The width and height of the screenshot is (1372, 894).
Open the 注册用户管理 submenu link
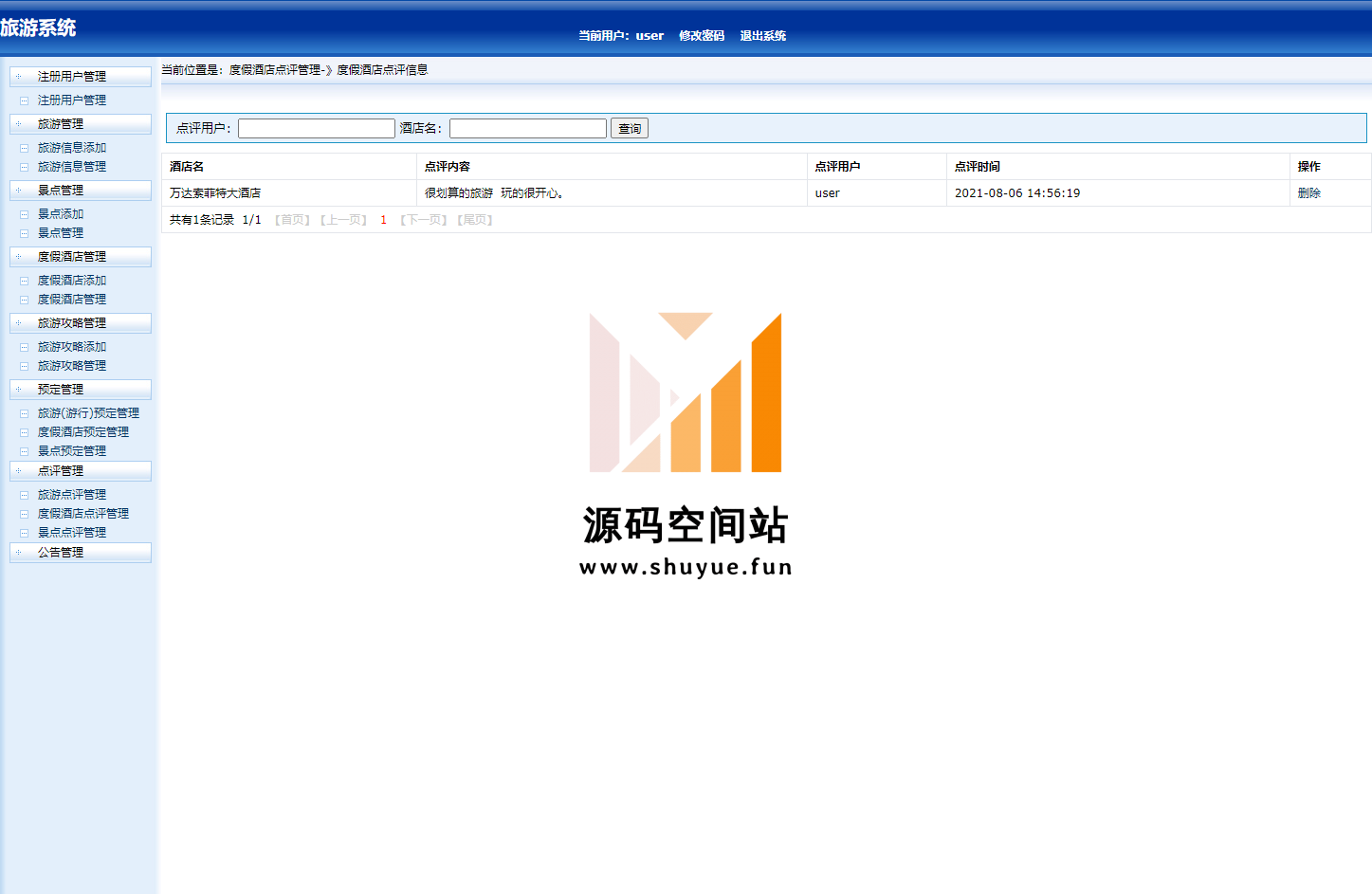point(72,100)
